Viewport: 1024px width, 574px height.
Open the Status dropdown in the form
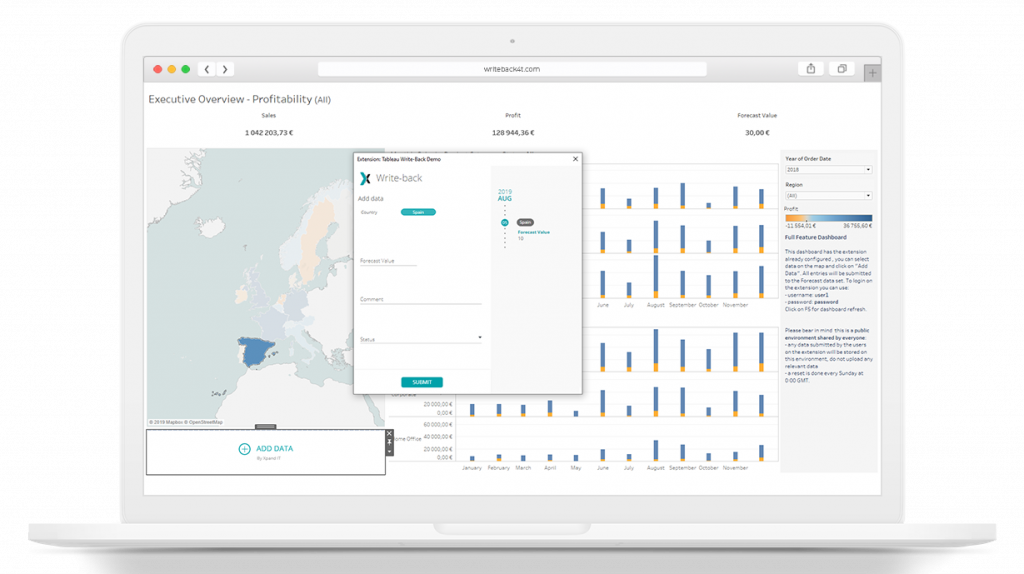click(x=480, y=338)
